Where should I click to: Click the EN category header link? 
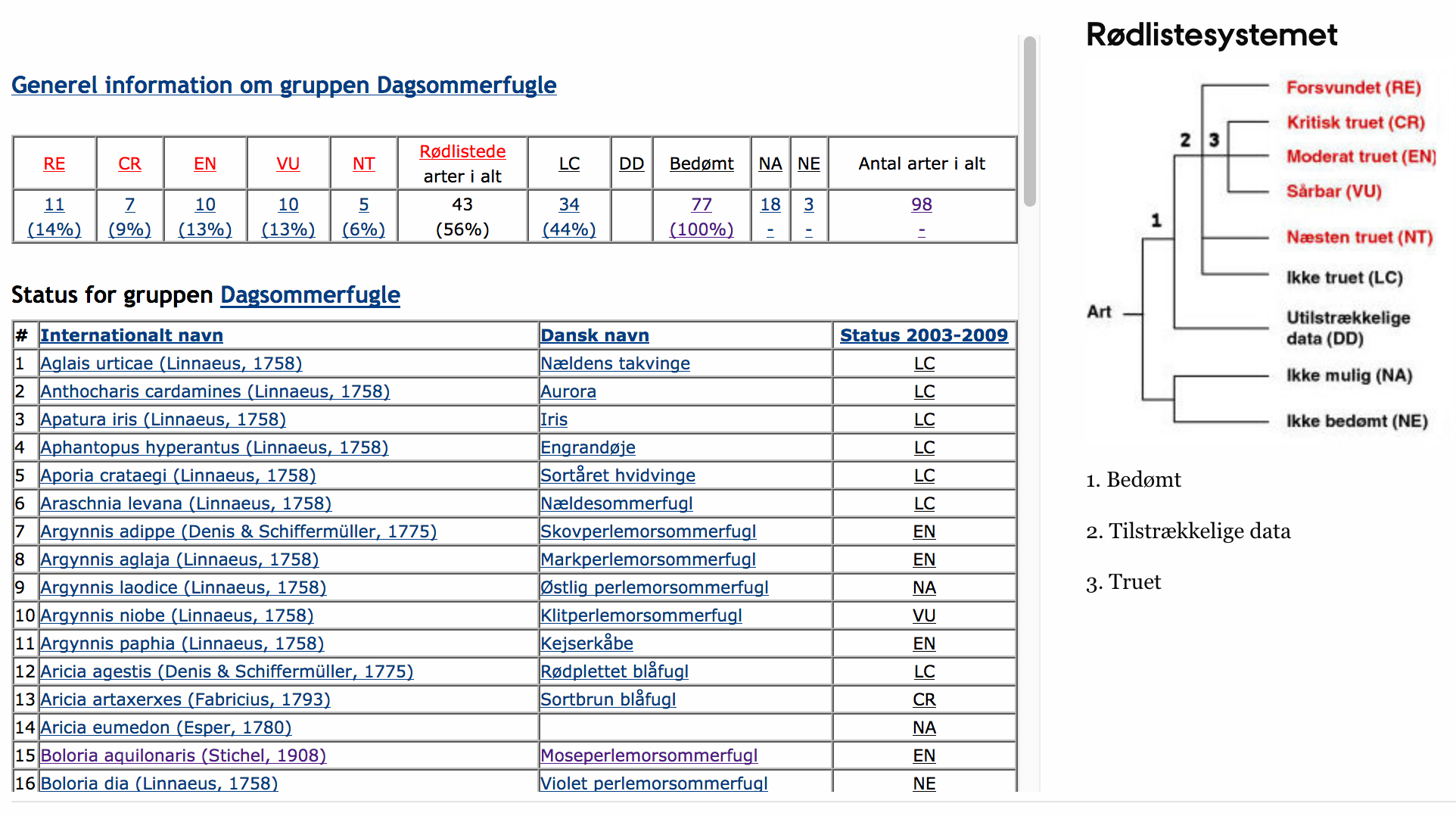205,164
